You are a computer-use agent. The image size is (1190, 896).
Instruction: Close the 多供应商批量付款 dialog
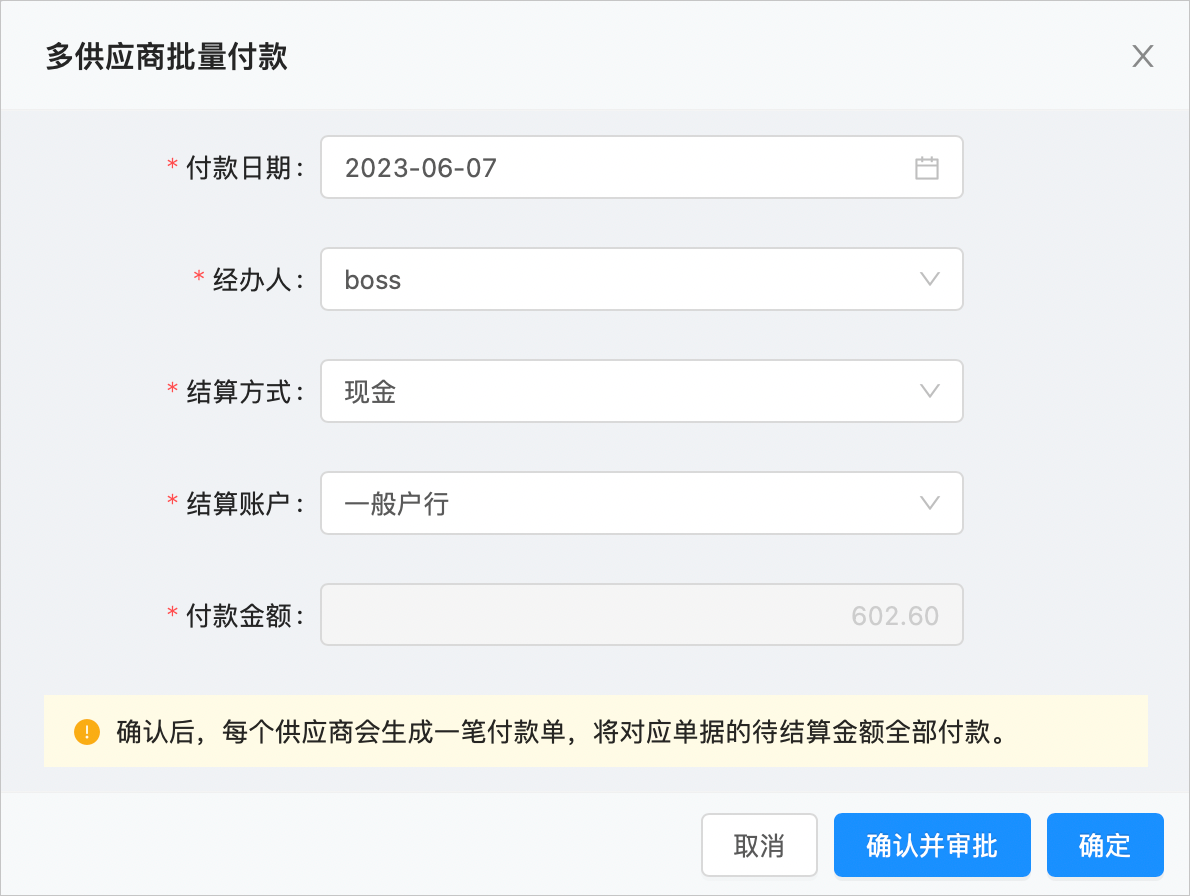coord(1142,56)
